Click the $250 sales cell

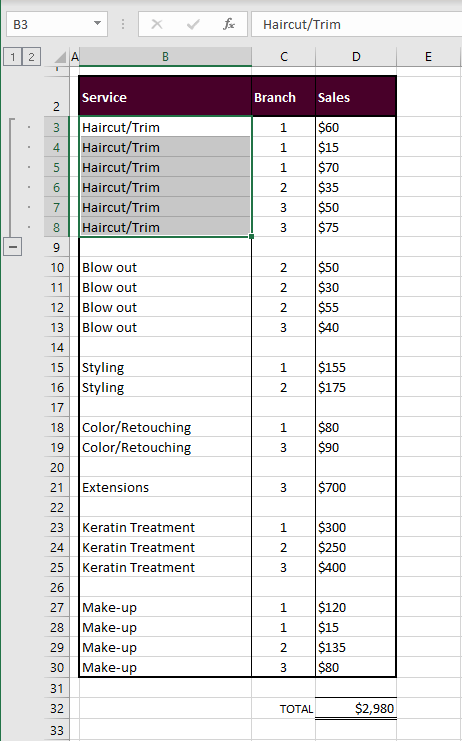356,547
